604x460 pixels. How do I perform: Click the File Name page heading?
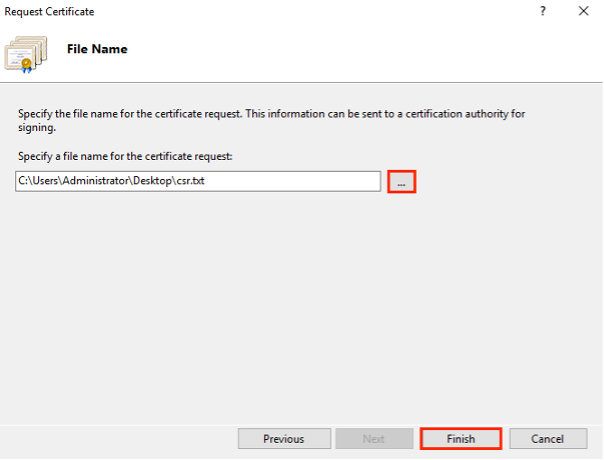click(96, 48)
